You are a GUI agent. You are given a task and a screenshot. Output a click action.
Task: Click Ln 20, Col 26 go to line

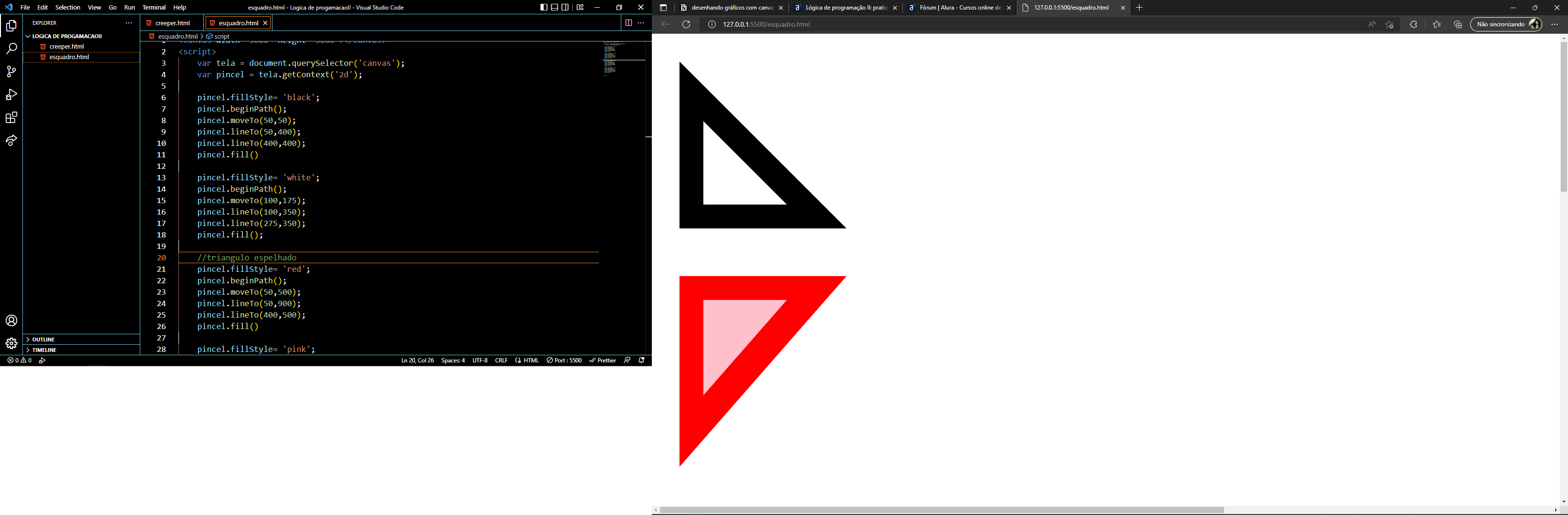coord(418,360)
